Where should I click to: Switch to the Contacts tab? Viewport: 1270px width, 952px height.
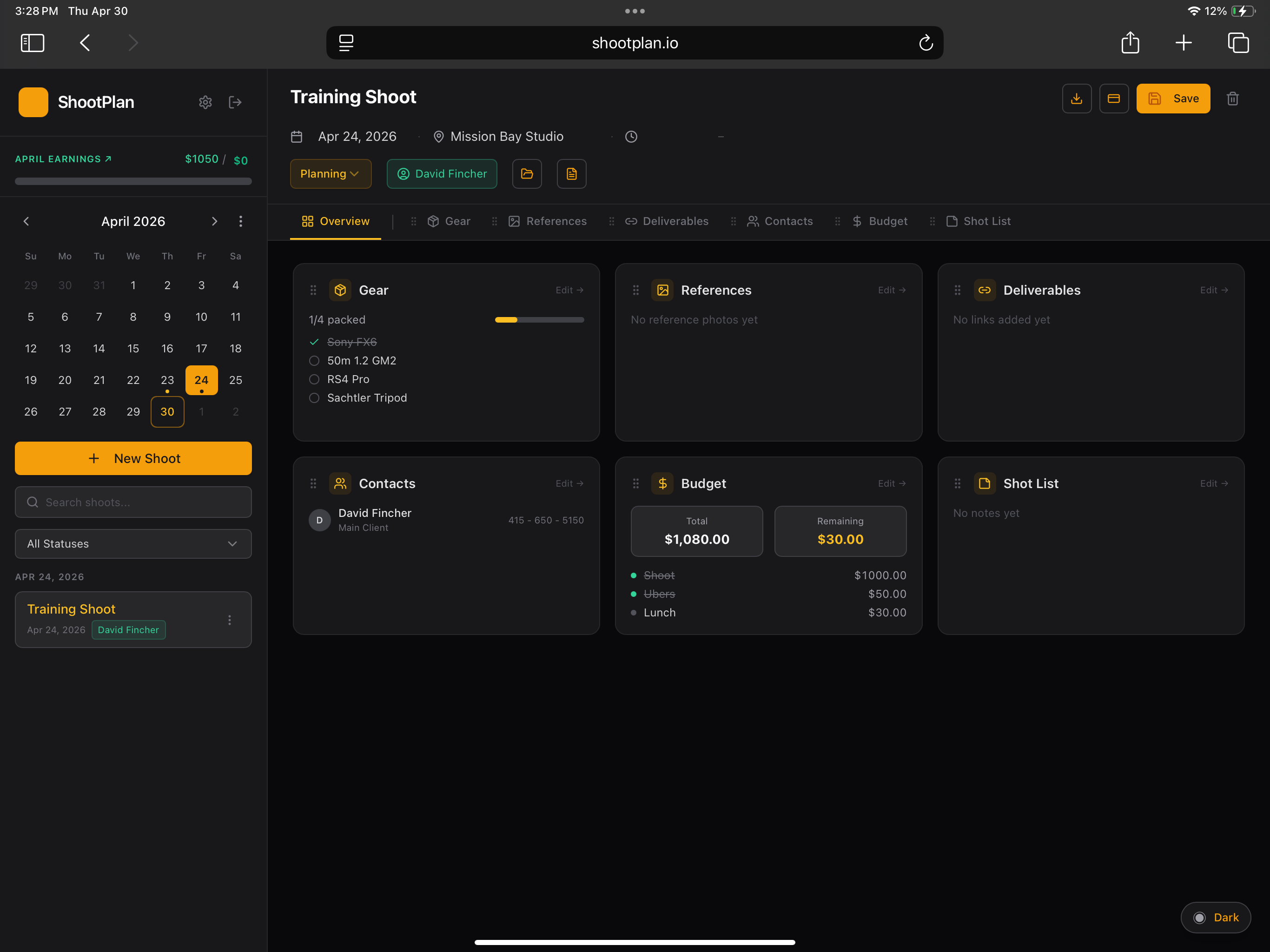point(780,221)
